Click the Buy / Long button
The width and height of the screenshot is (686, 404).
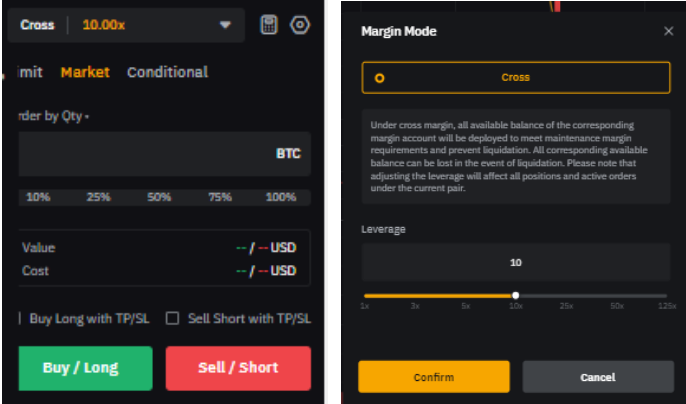[x=81, y=368]
